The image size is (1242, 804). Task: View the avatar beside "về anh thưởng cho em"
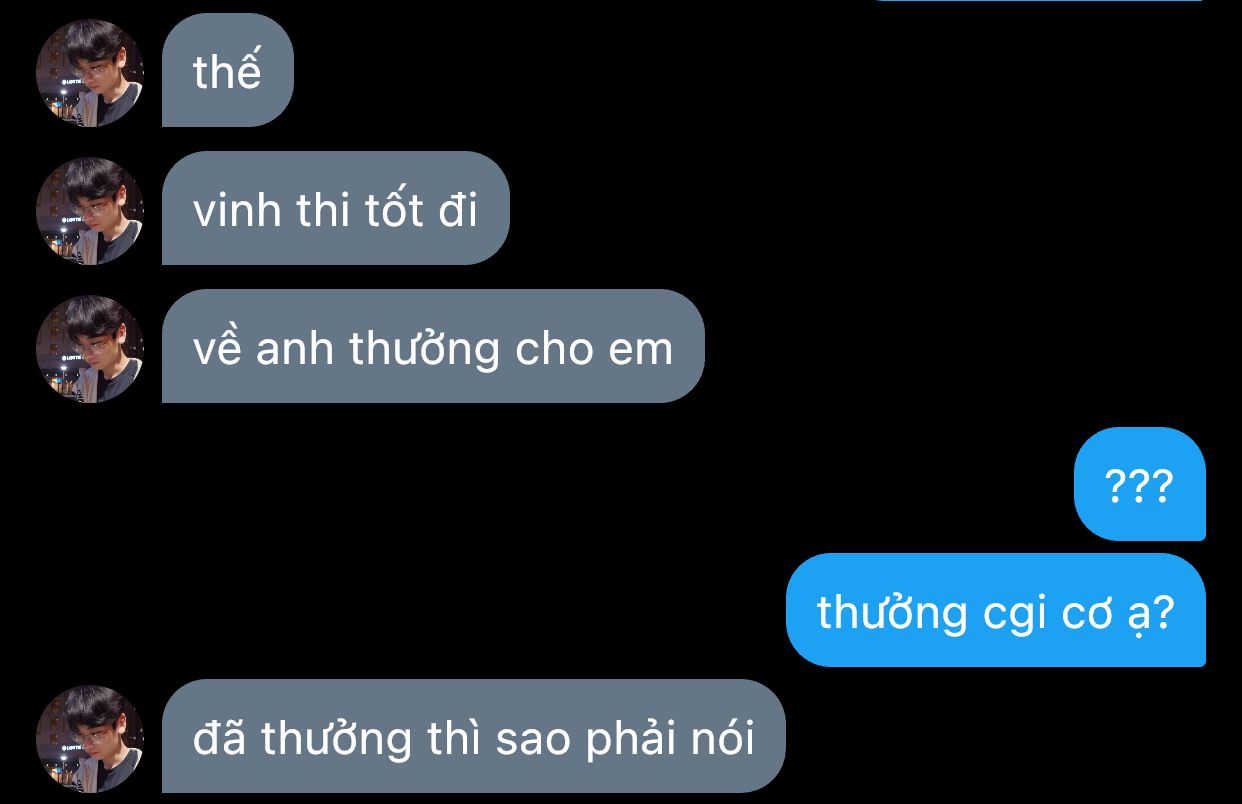(90, 349)
